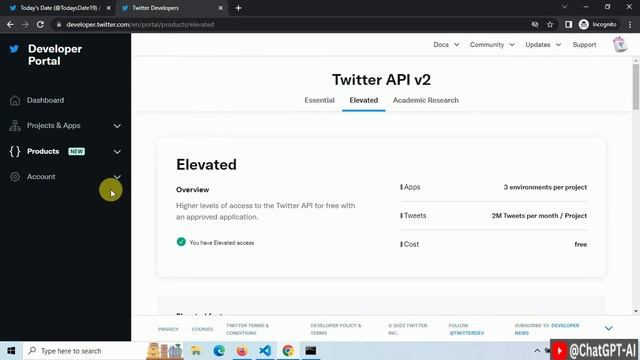The image size is (640, 360).
Task: Go forward in browser history
Action: [x=25, y=24]
